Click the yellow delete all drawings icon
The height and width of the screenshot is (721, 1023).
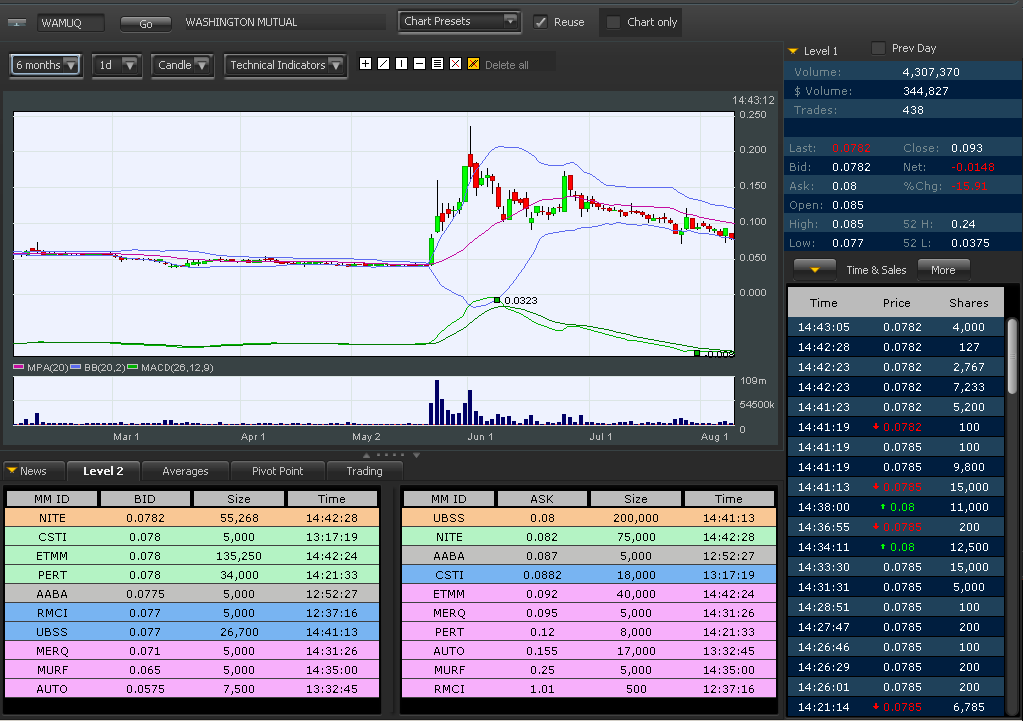coord(474,64)
